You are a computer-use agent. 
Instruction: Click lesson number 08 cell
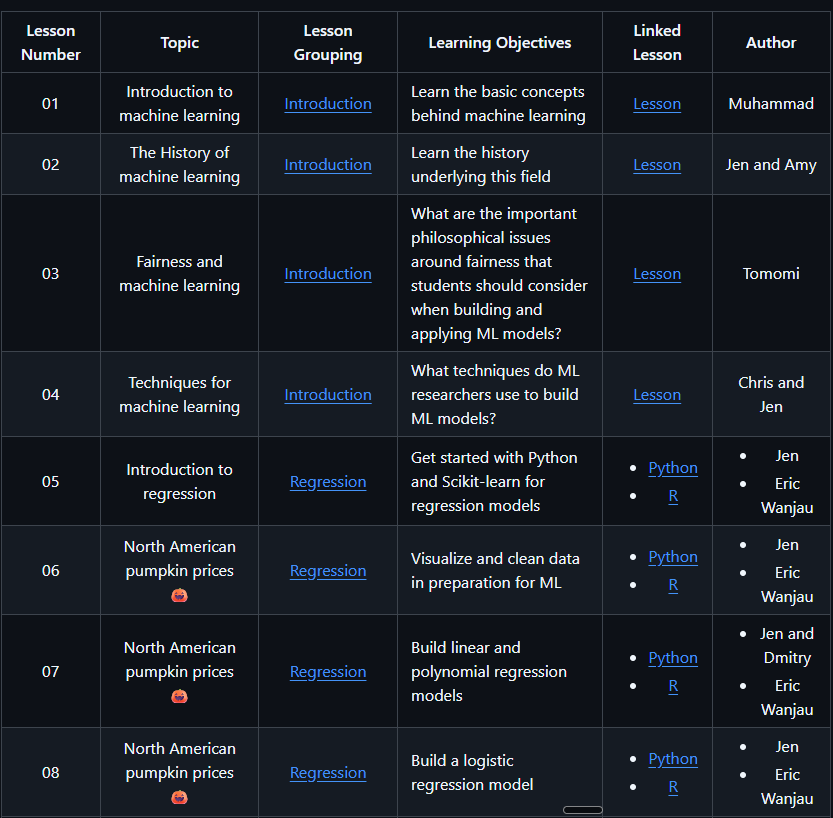point(50,773)
